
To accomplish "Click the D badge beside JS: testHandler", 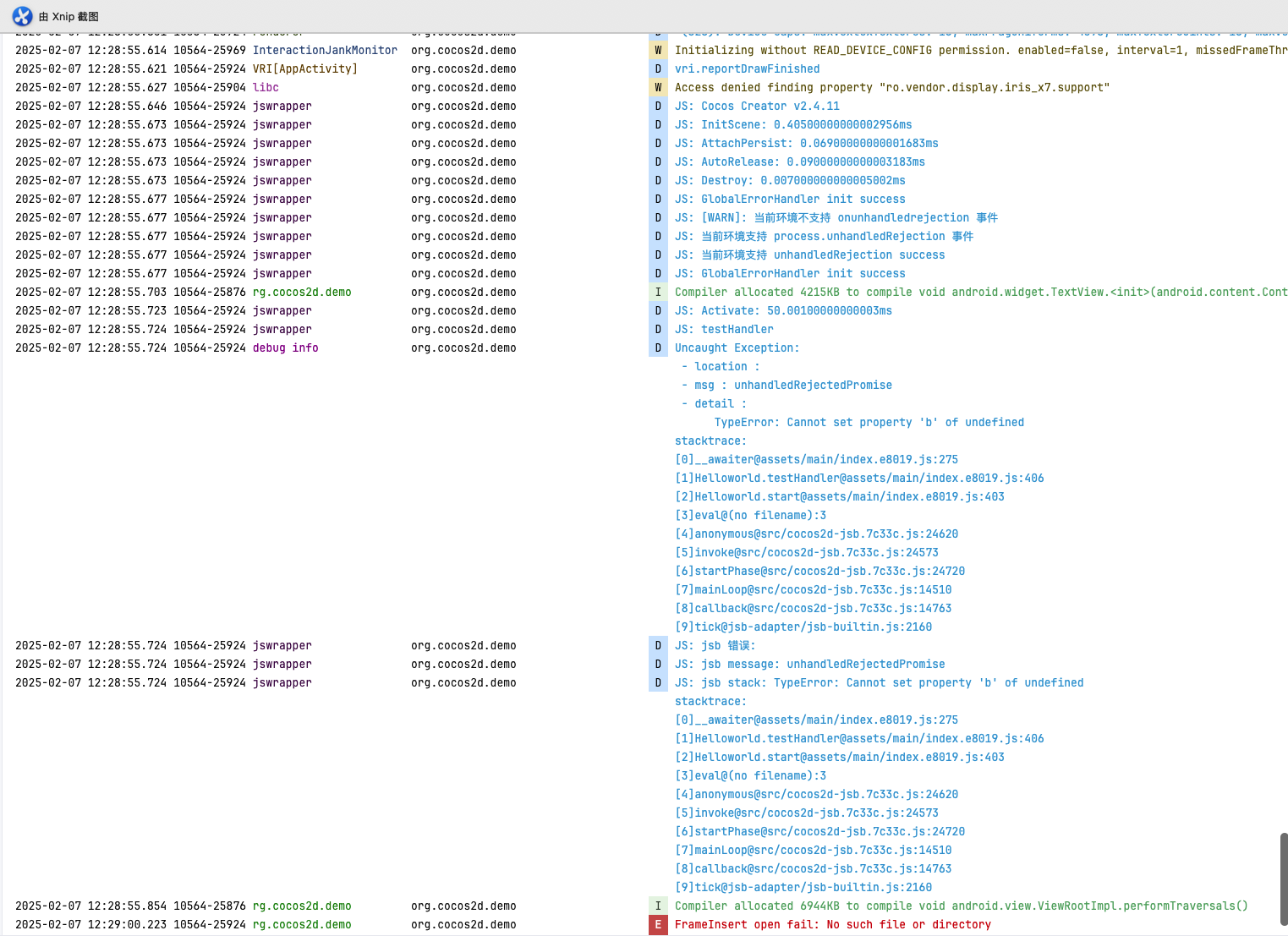I will (x=658, y=330).
